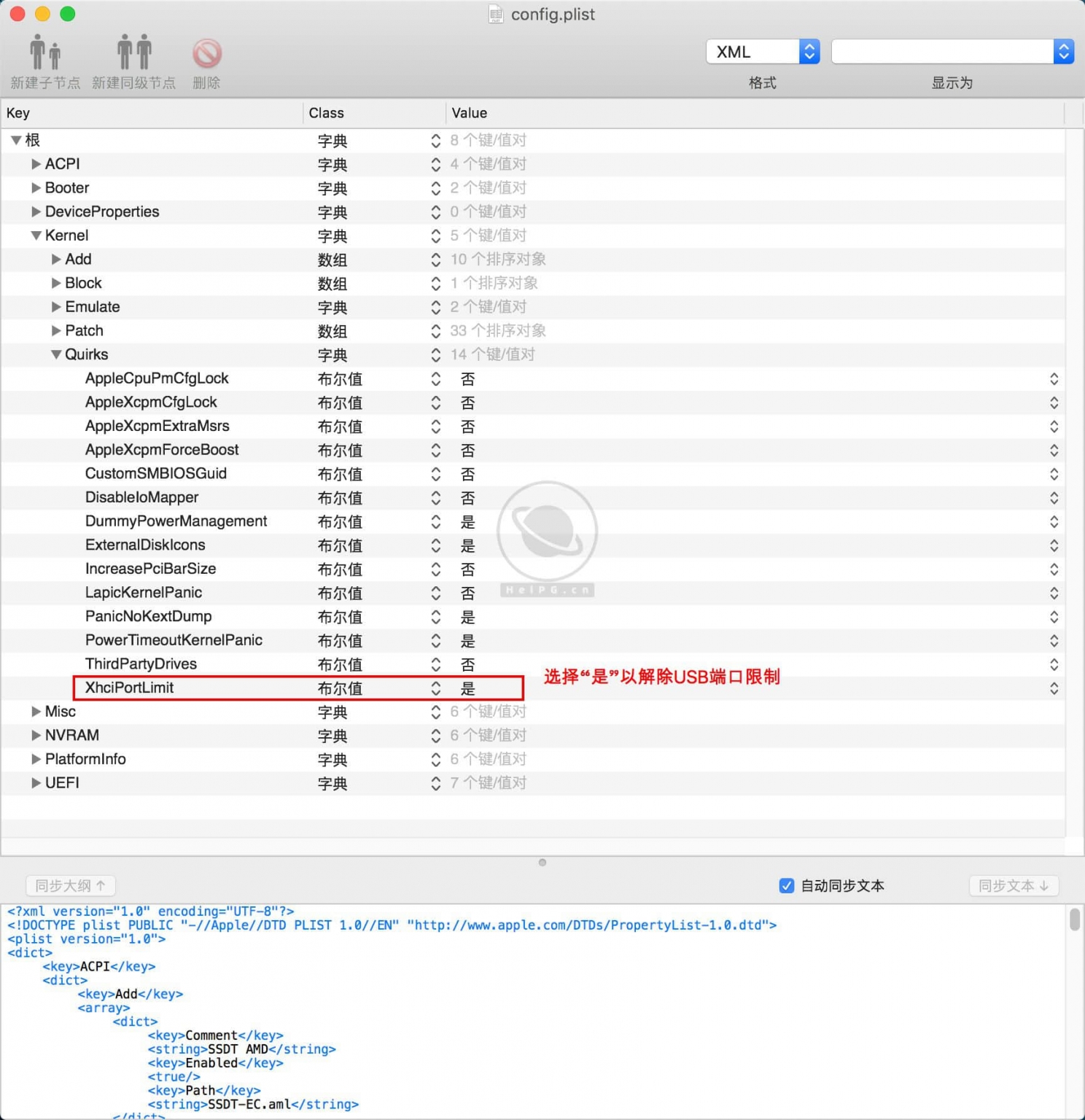1085x1120 pixels.
Task: Click the stepper next to ThirdPartyDrives value
Action: 435,664
